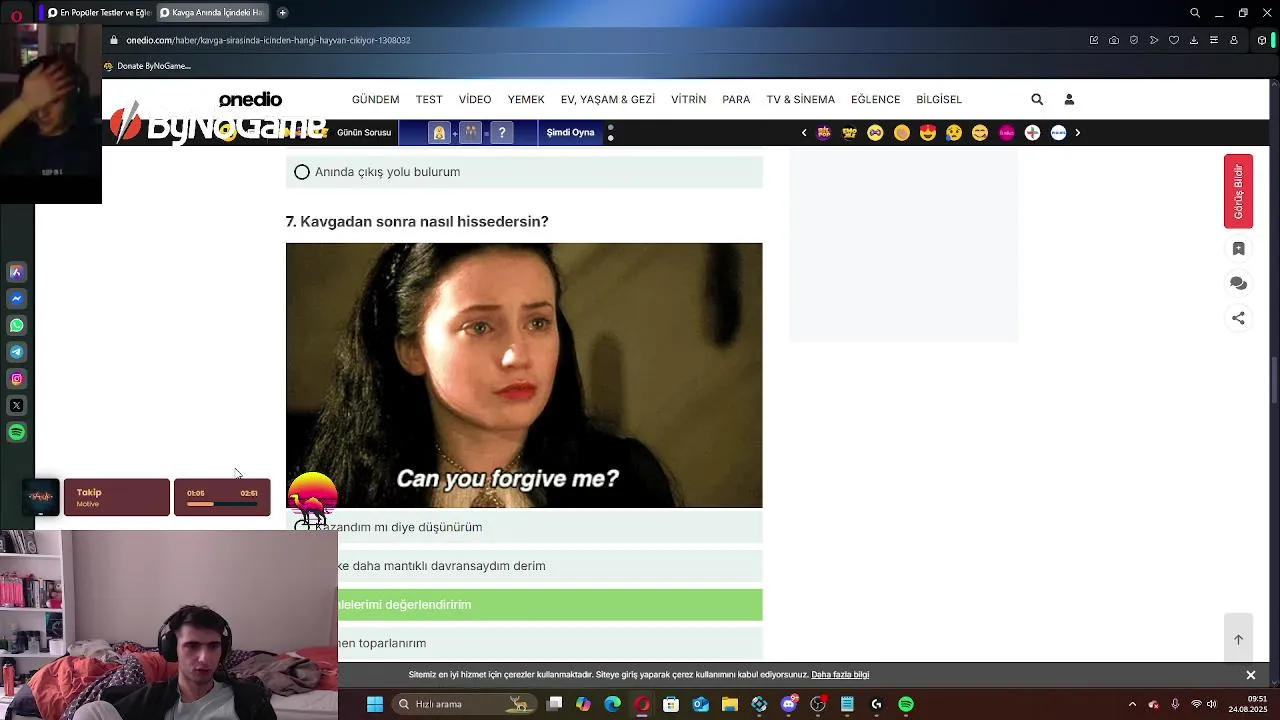Click 'Can you forgive me?' image
Image resolution: width=1280 pixels, height=720 pixels.
click(x=524, y=375)
